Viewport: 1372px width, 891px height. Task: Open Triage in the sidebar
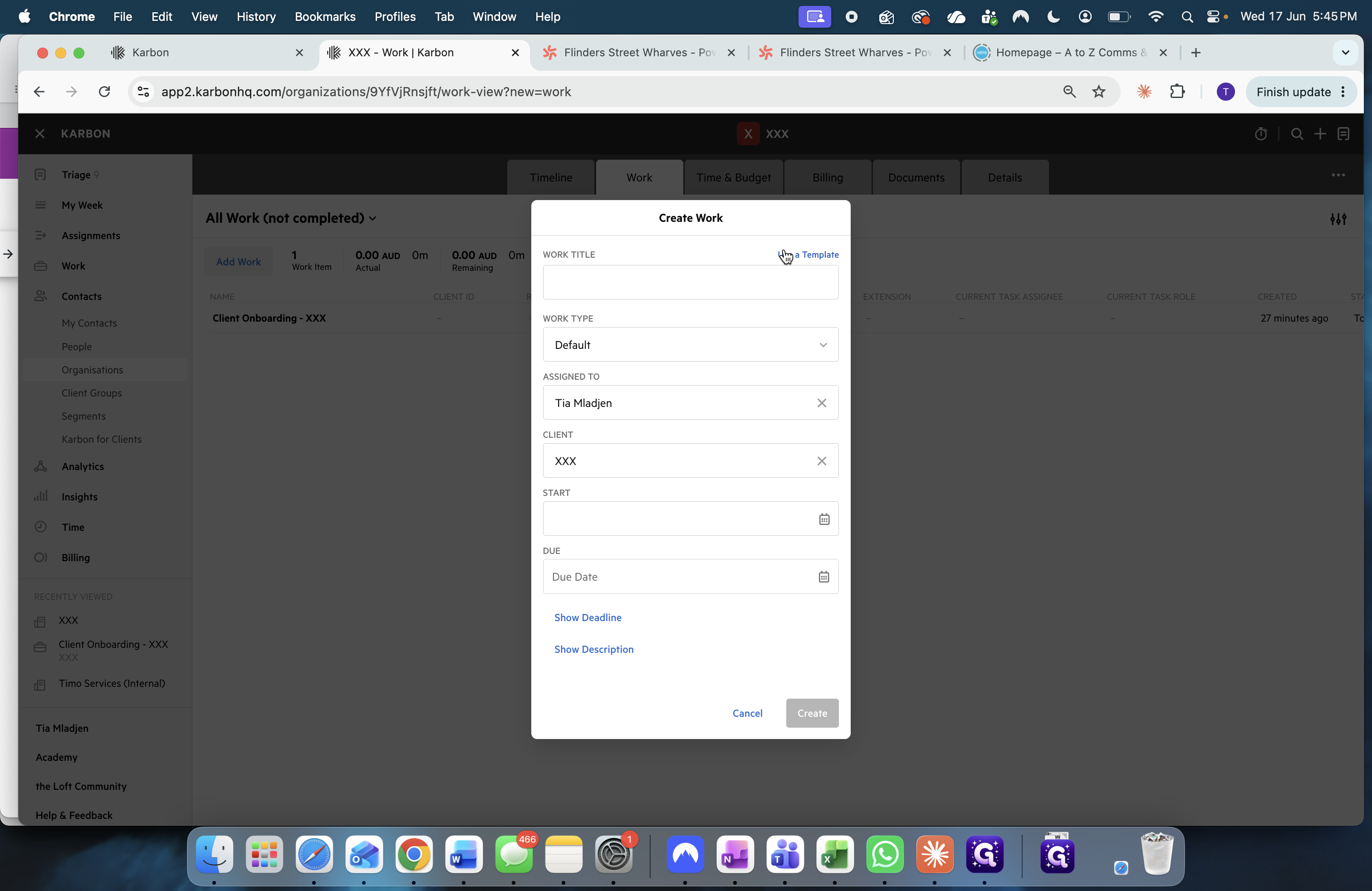pos(76,175)
